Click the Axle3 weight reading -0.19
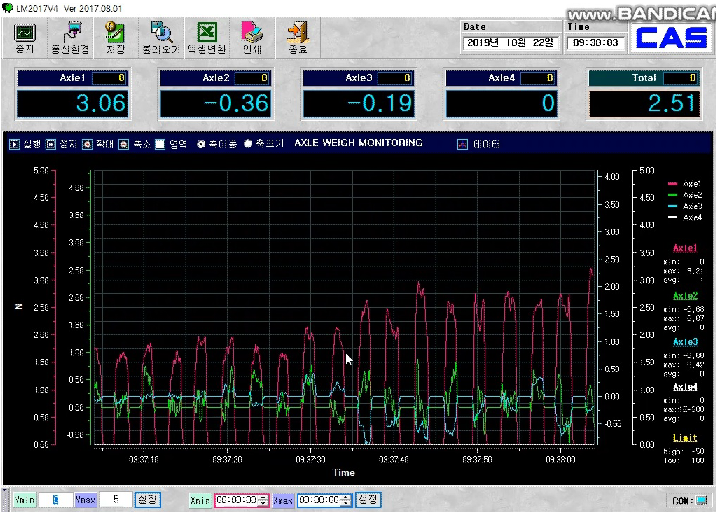The width and height of the screenshot is (720, 512). (x=359, y=103)
